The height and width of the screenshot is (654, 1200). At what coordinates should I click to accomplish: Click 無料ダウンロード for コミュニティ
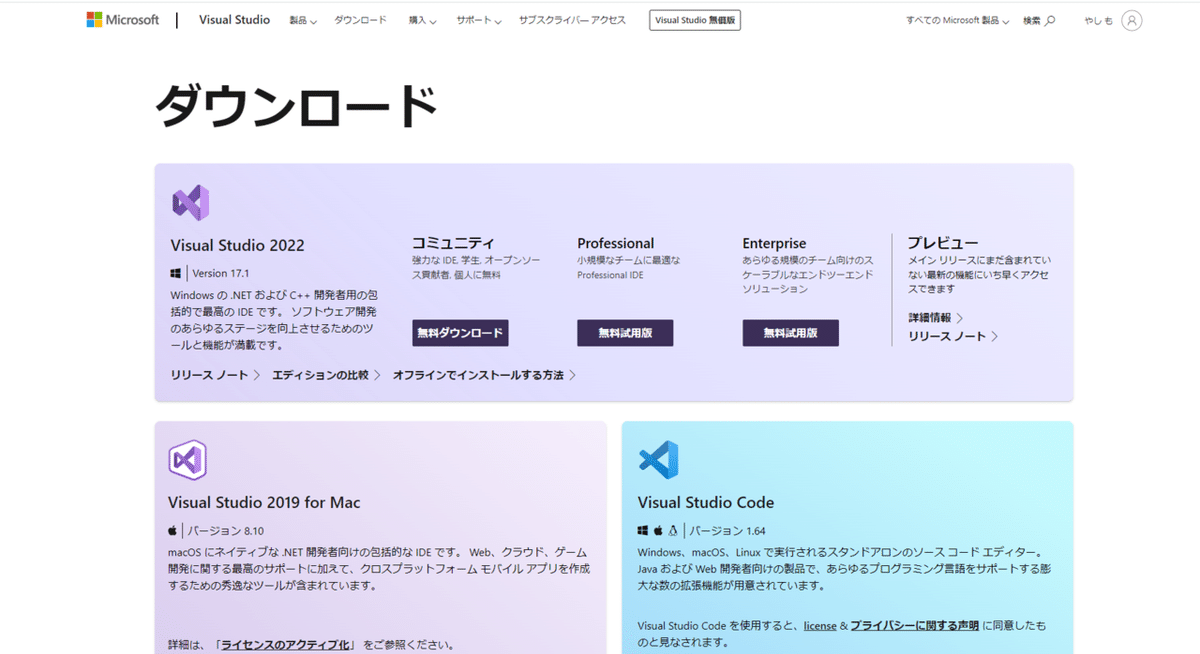coord(460,333)
